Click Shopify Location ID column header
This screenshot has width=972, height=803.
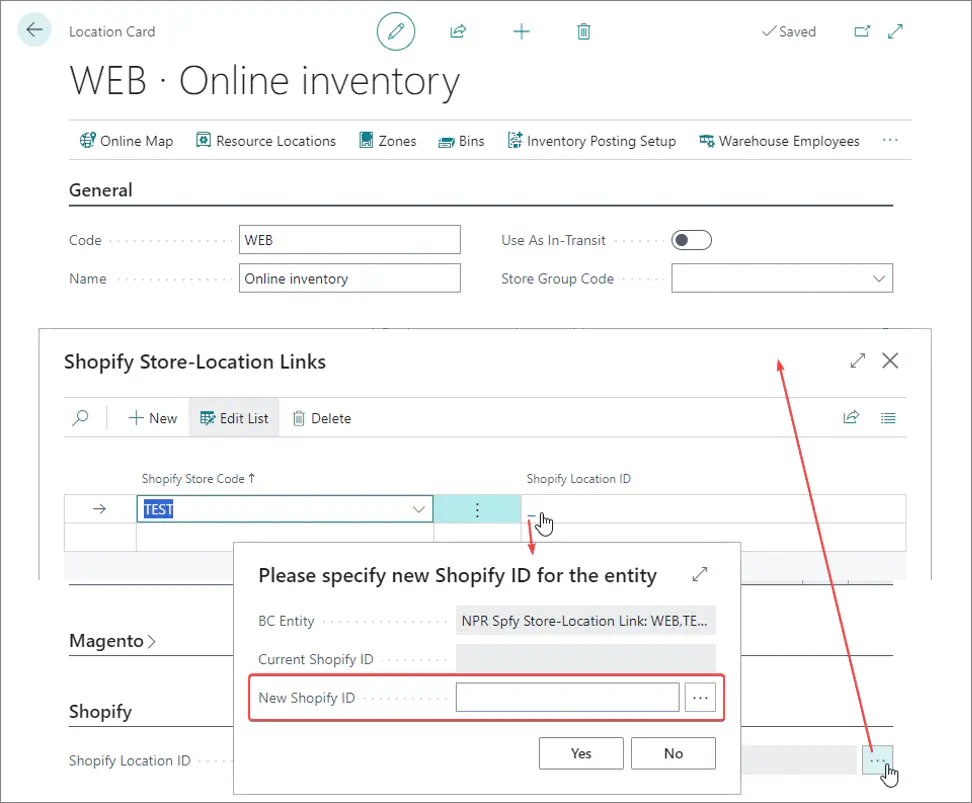pyautogui.click(x=578, y=478)
